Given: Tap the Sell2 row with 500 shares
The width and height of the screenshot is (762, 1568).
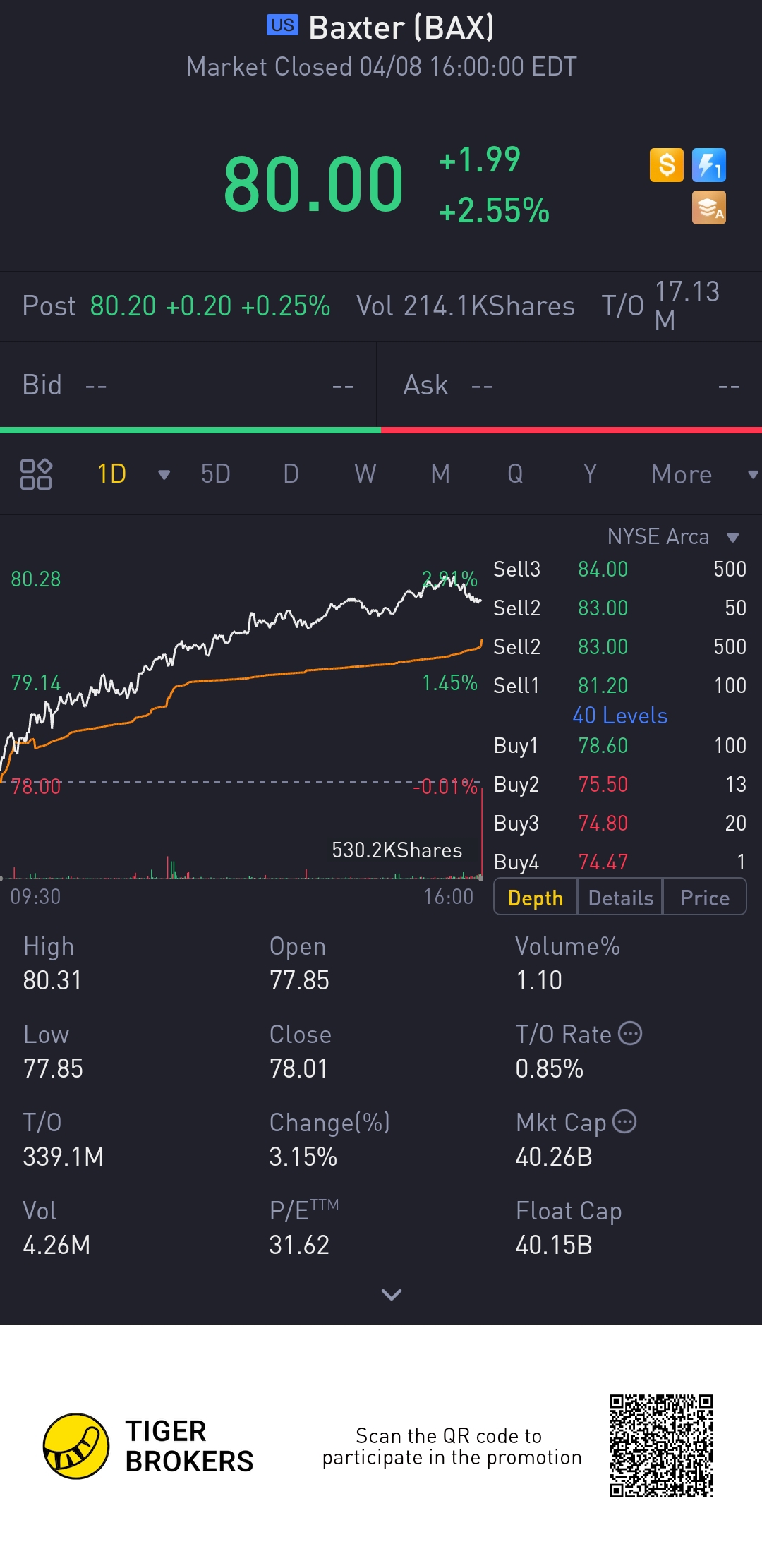Looking at the screenshot, I should (620, 647).
